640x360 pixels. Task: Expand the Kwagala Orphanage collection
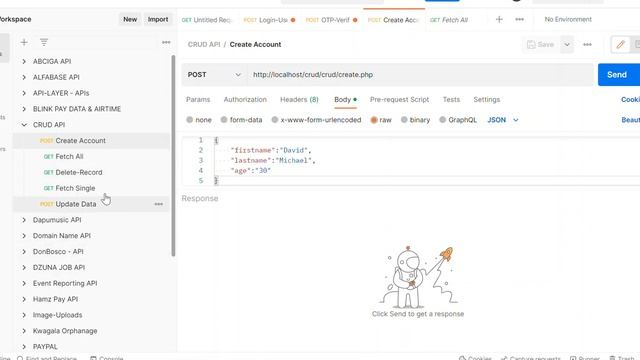pyautogui.click(x=24, y=331)
